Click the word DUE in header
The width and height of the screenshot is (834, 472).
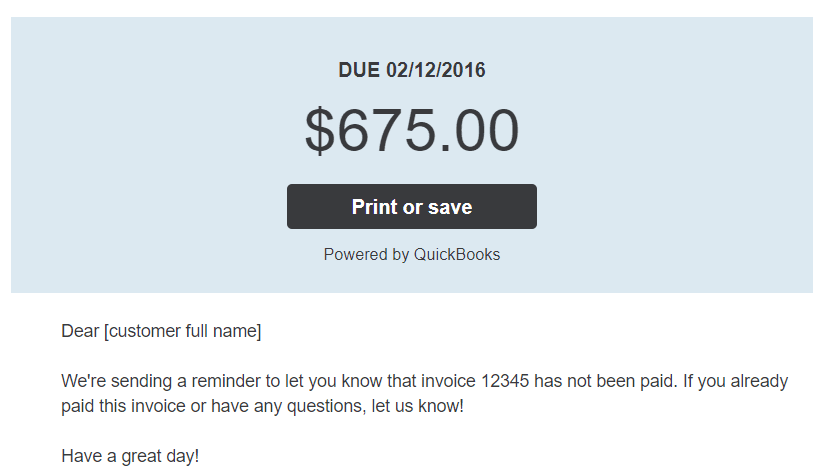pyautogui.click(x=359, y=70)
